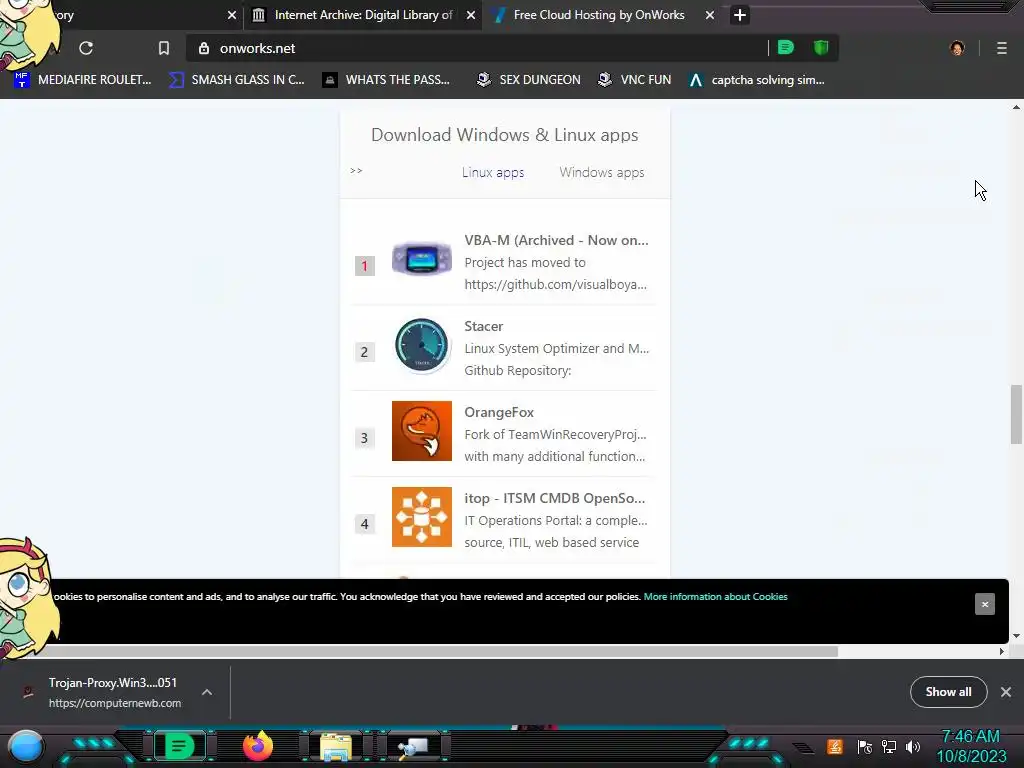
Task: Click the horizontal scroll right arrow
Action: (1002, 651)
